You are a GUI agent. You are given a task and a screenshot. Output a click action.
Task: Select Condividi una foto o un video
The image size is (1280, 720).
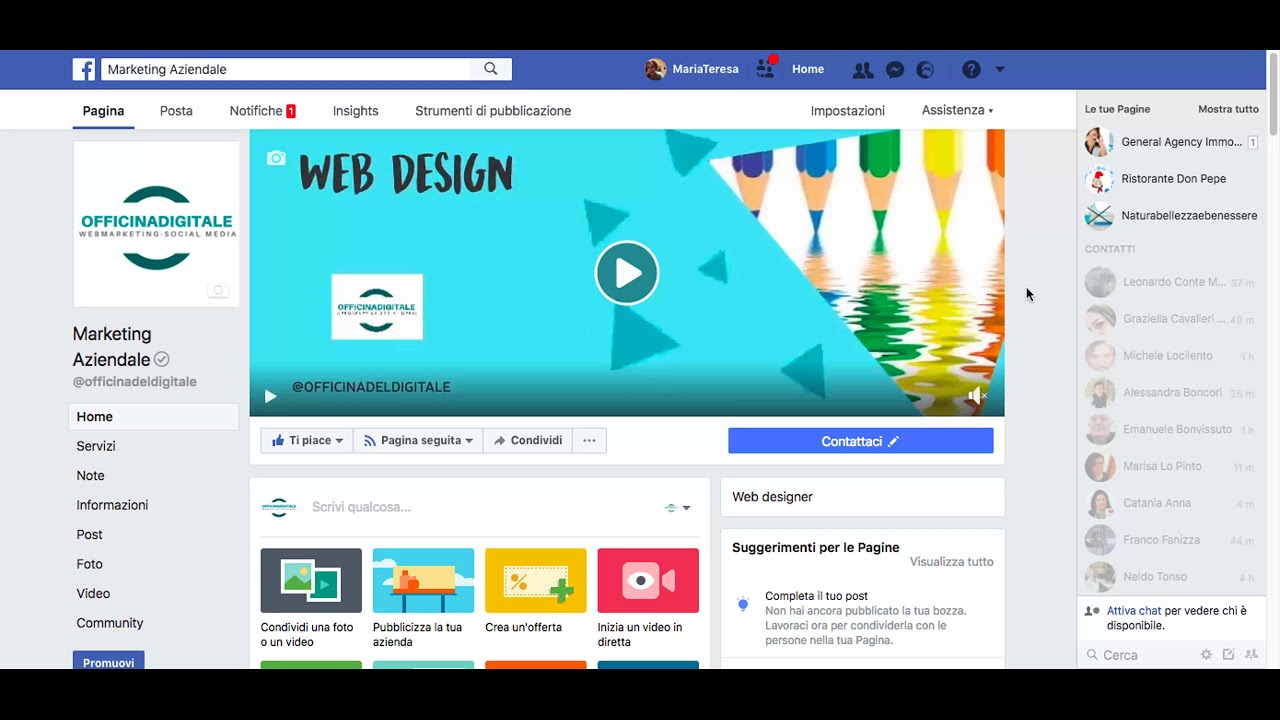pos(311,598)
